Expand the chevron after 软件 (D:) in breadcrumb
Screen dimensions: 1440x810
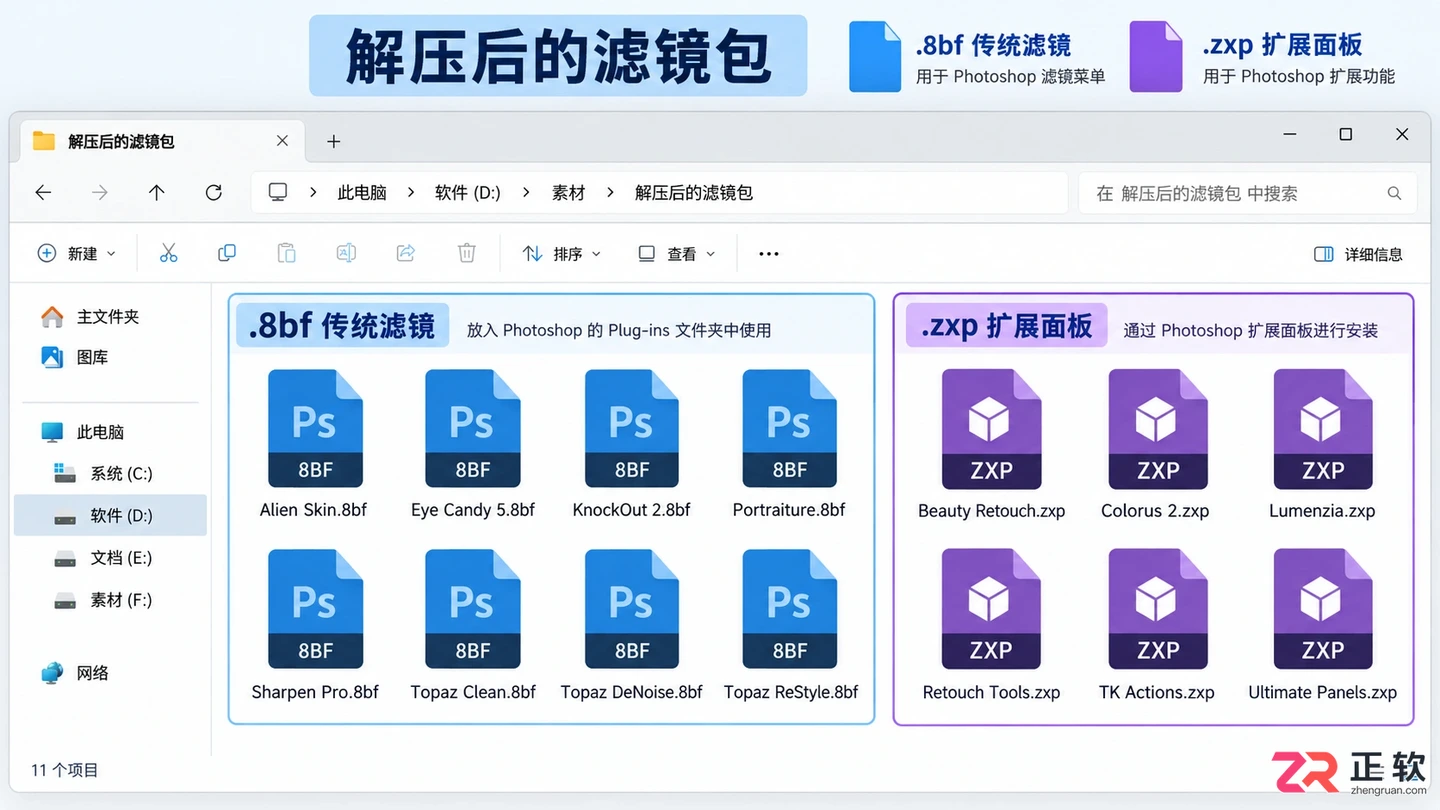[x=526, y=193]
